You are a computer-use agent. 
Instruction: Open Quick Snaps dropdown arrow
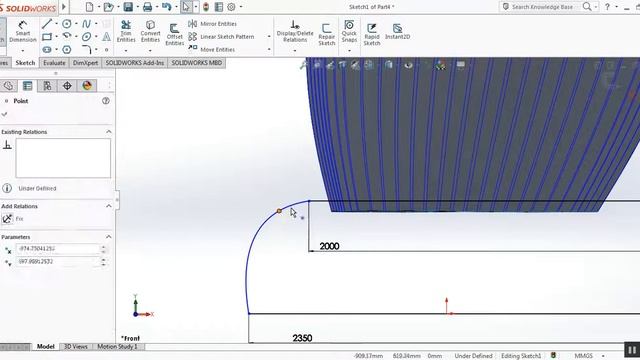[x=349, y=50]
